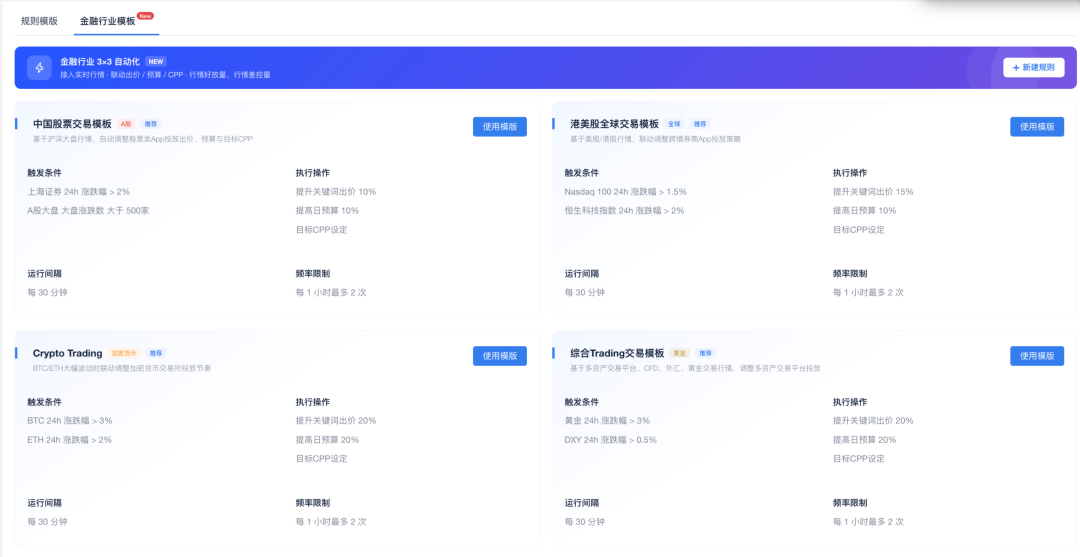Click 目标CPP设定 in 综合Trading交易模板 card
1080x557 pixels.
click(858, 459)
